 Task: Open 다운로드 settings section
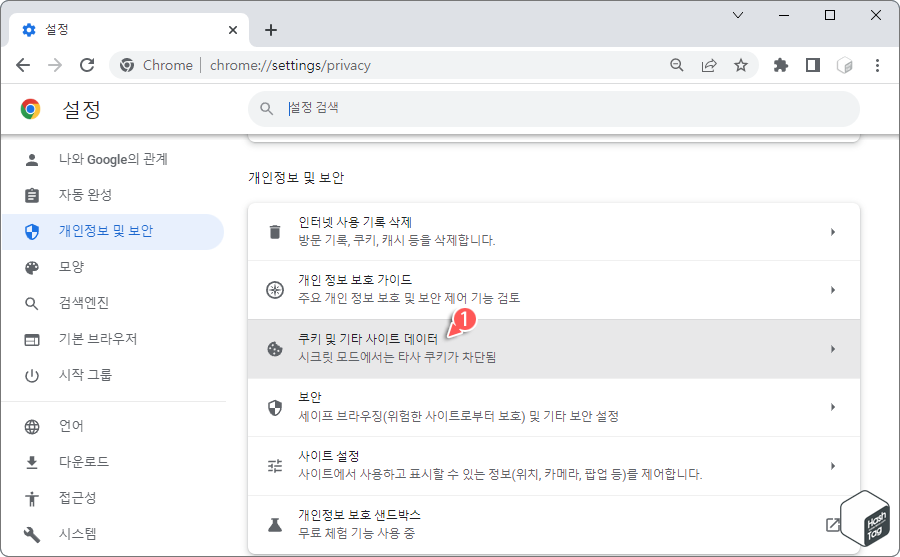click(113, 462)
